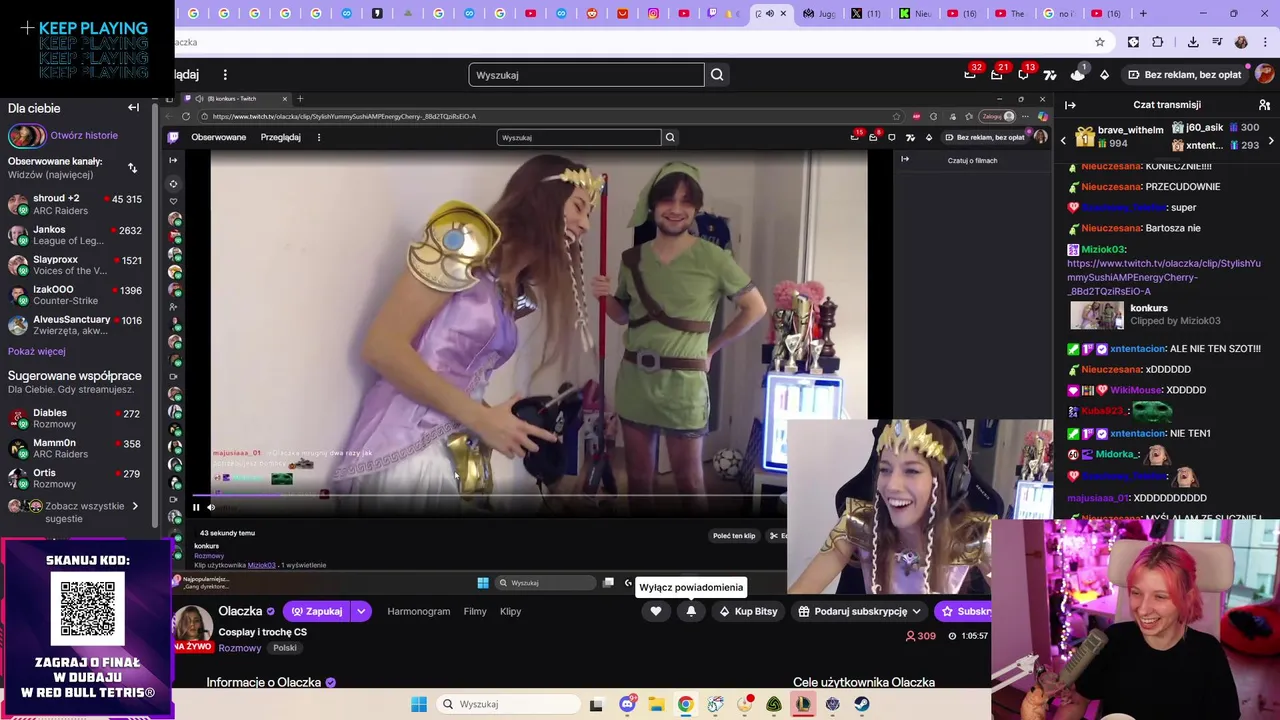Mute the active tab via speaker icon
This screenshot has height=720, width=1280.
click(x=770, y=13)
